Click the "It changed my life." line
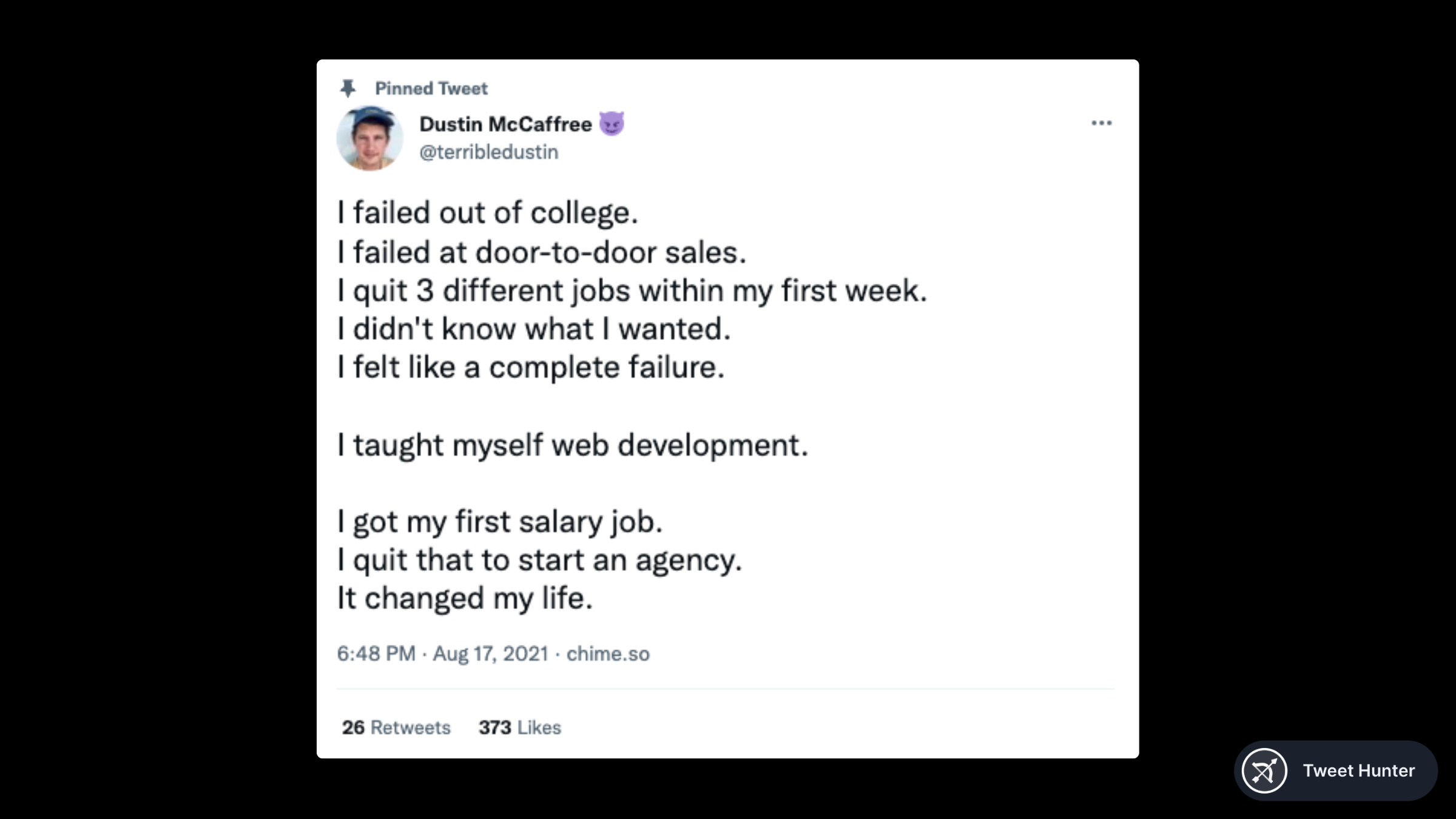The image size is (1456, 819). tap(465, 599)
